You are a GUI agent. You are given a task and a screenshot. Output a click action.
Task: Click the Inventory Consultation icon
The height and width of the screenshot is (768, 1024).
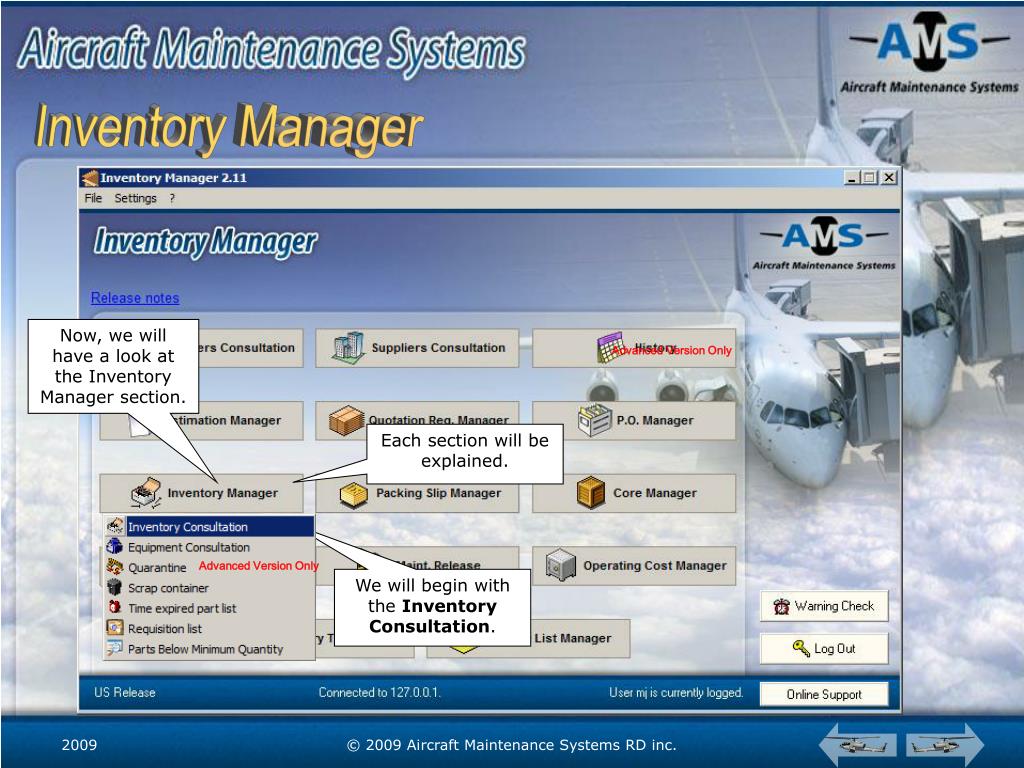pyautogui.click(x=115, y=526)
